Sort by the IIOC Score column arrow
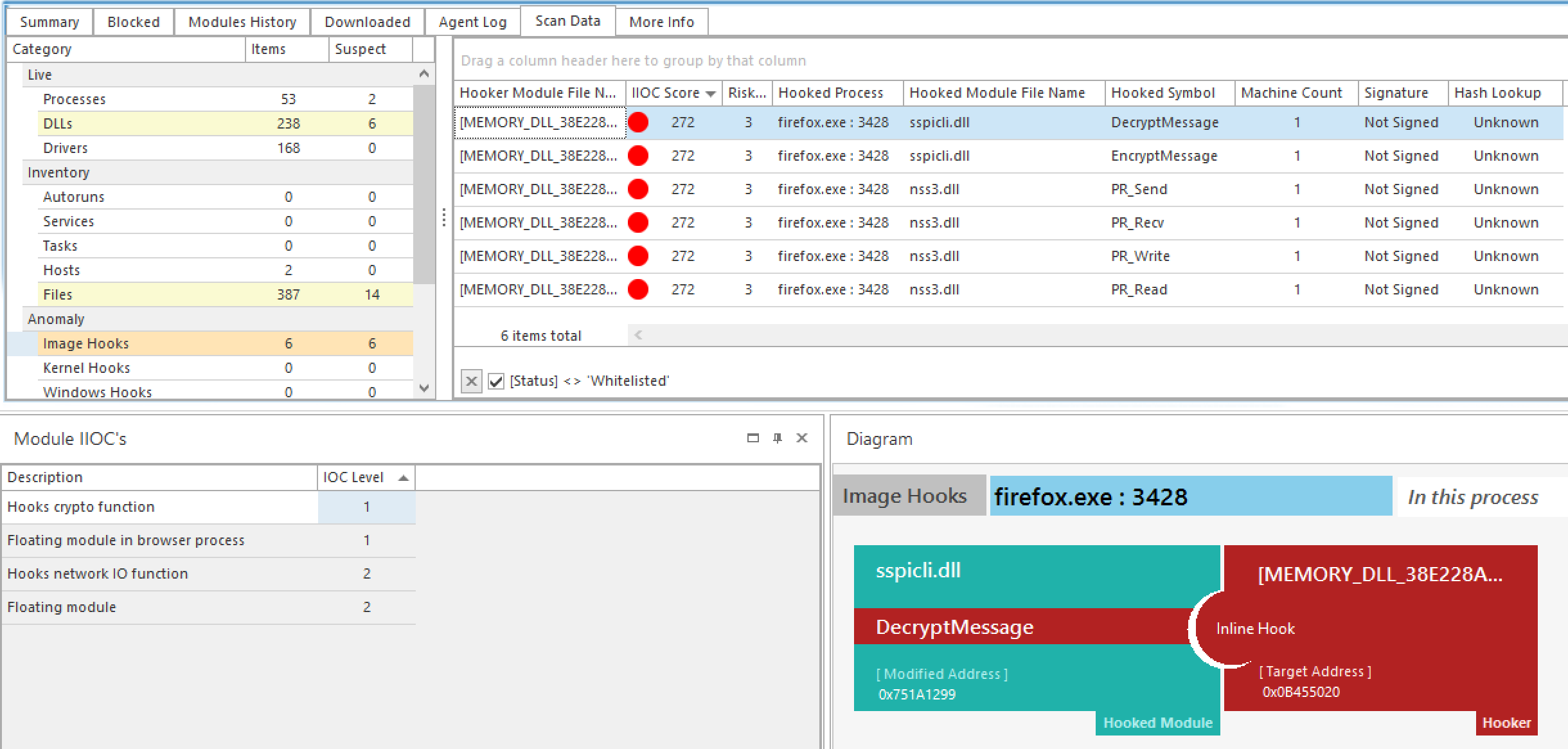 (711, 94)
